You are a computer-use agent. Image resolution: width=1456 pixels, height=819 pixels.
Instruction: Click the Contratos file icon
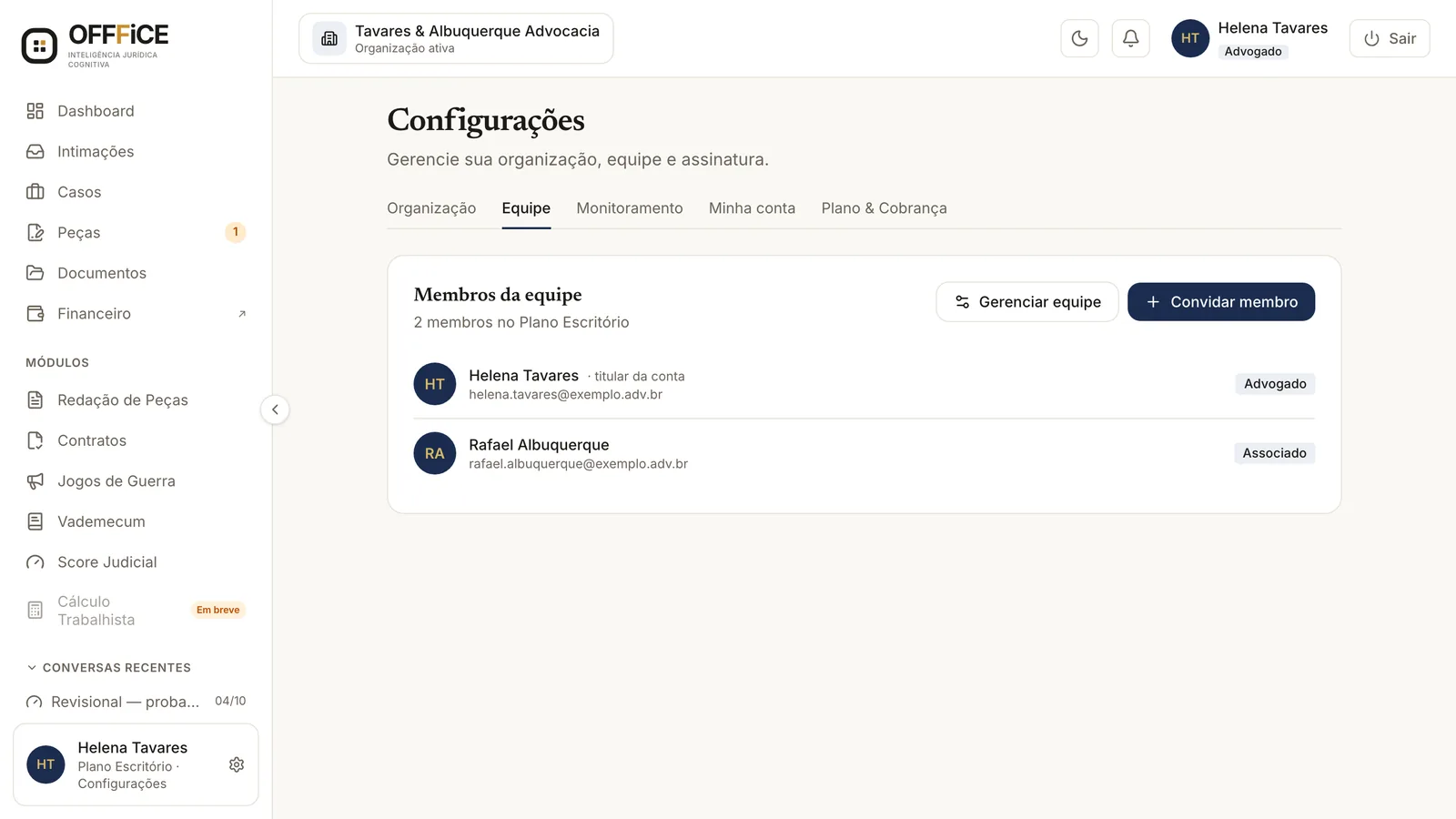click(35, 440)
